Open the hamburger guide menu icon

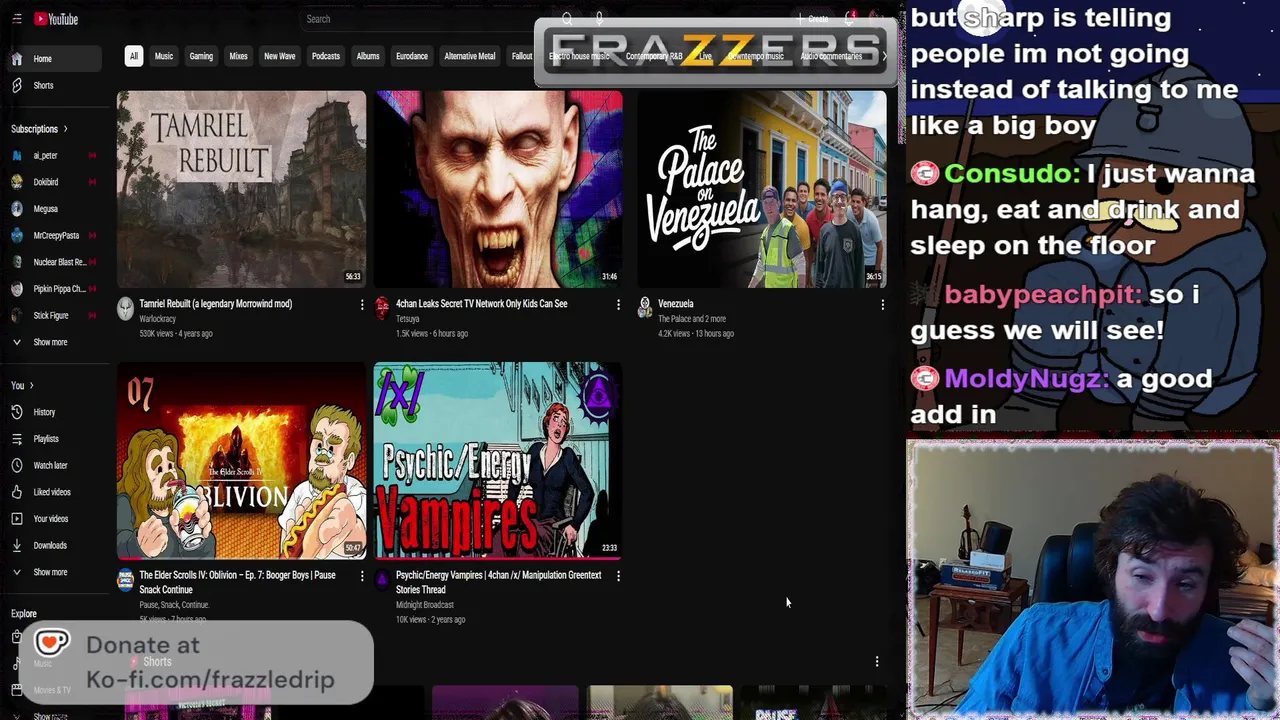(x=16, y=19)
